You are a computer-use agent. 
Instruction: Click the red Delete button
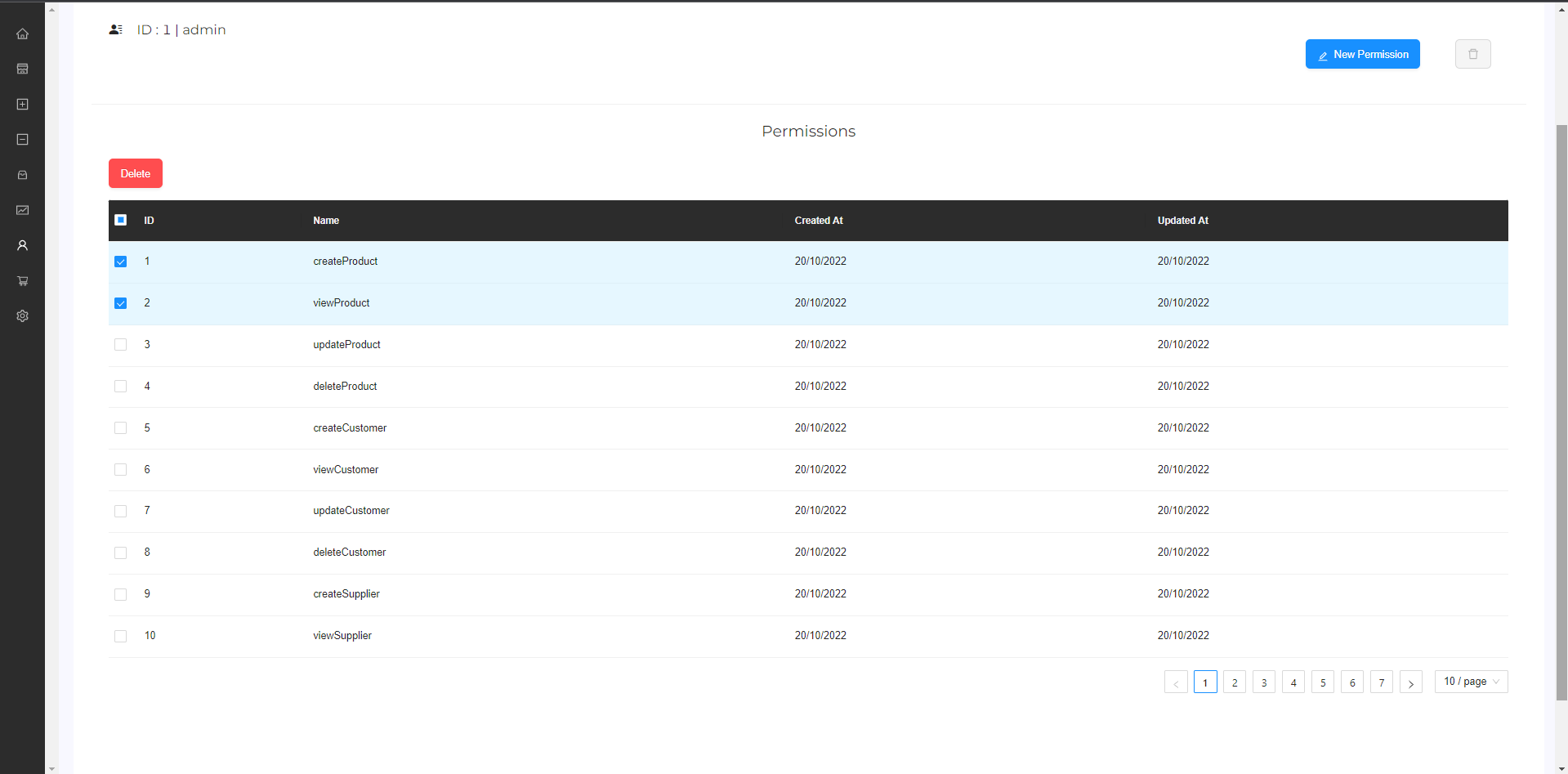click(x=135, y=172)
